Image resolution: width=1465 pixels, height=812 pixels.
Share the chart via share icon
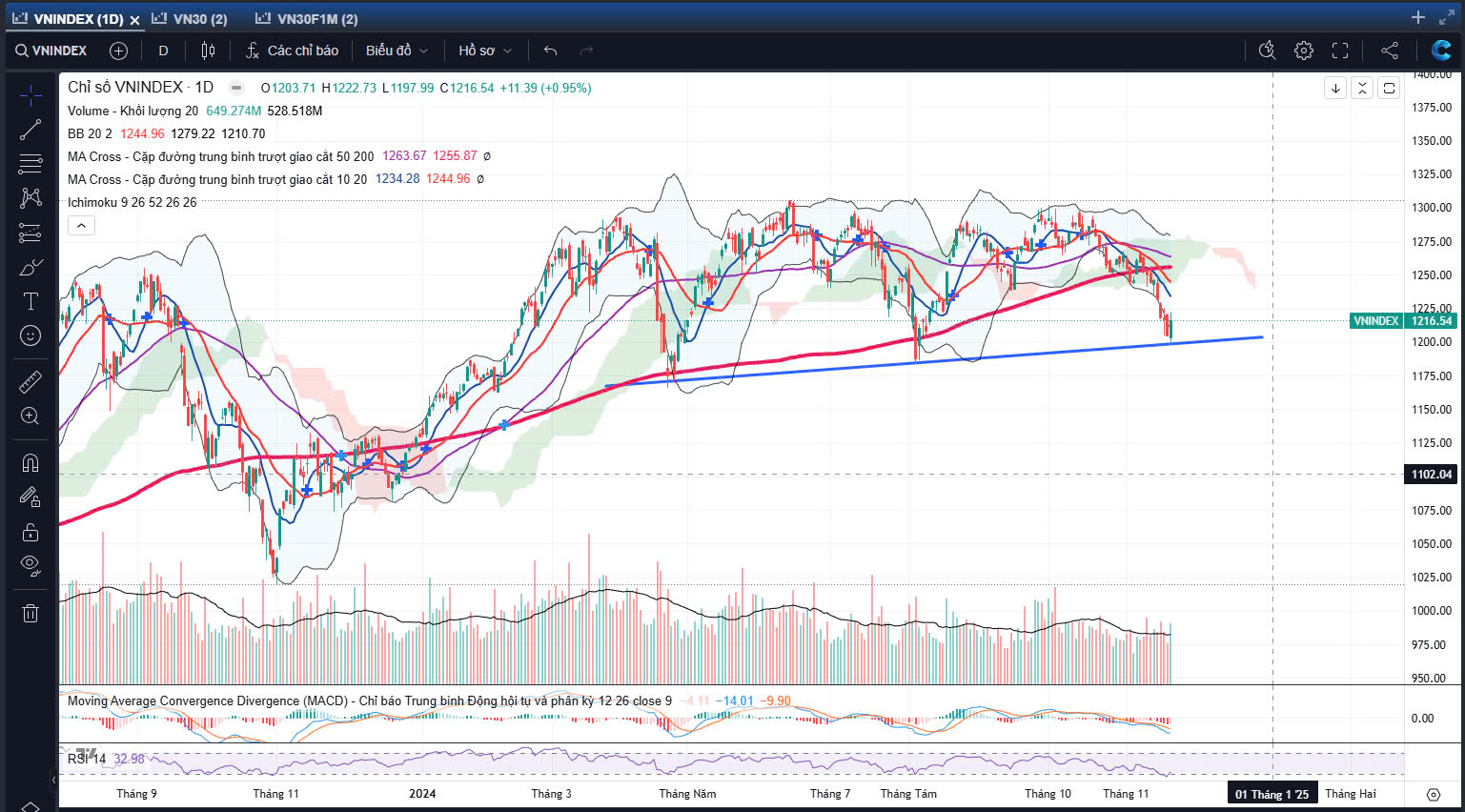click(x=1390, y=51)
